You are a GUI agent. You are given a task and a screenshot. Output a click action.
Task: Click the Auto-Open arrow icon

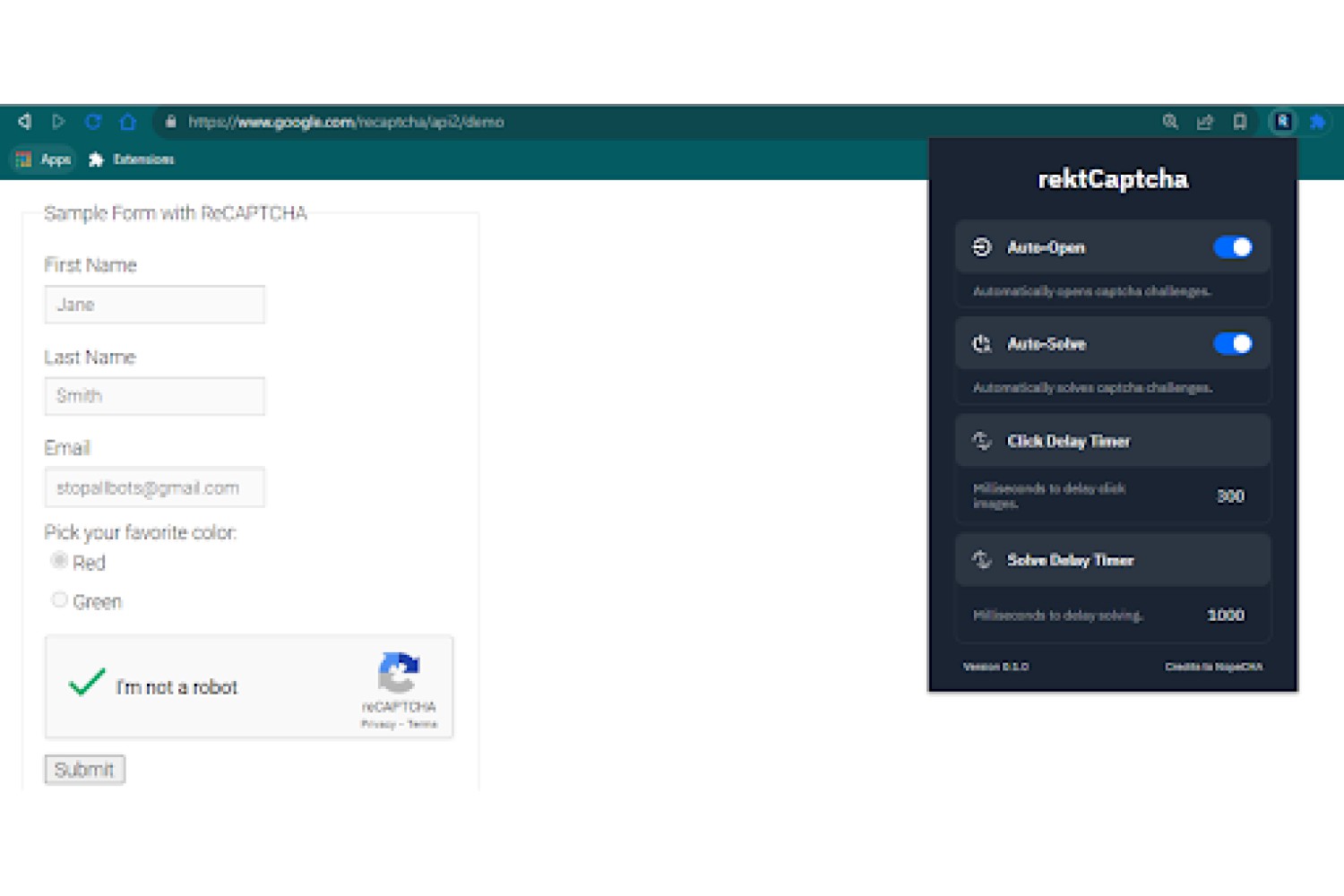(x=982, y=247)
